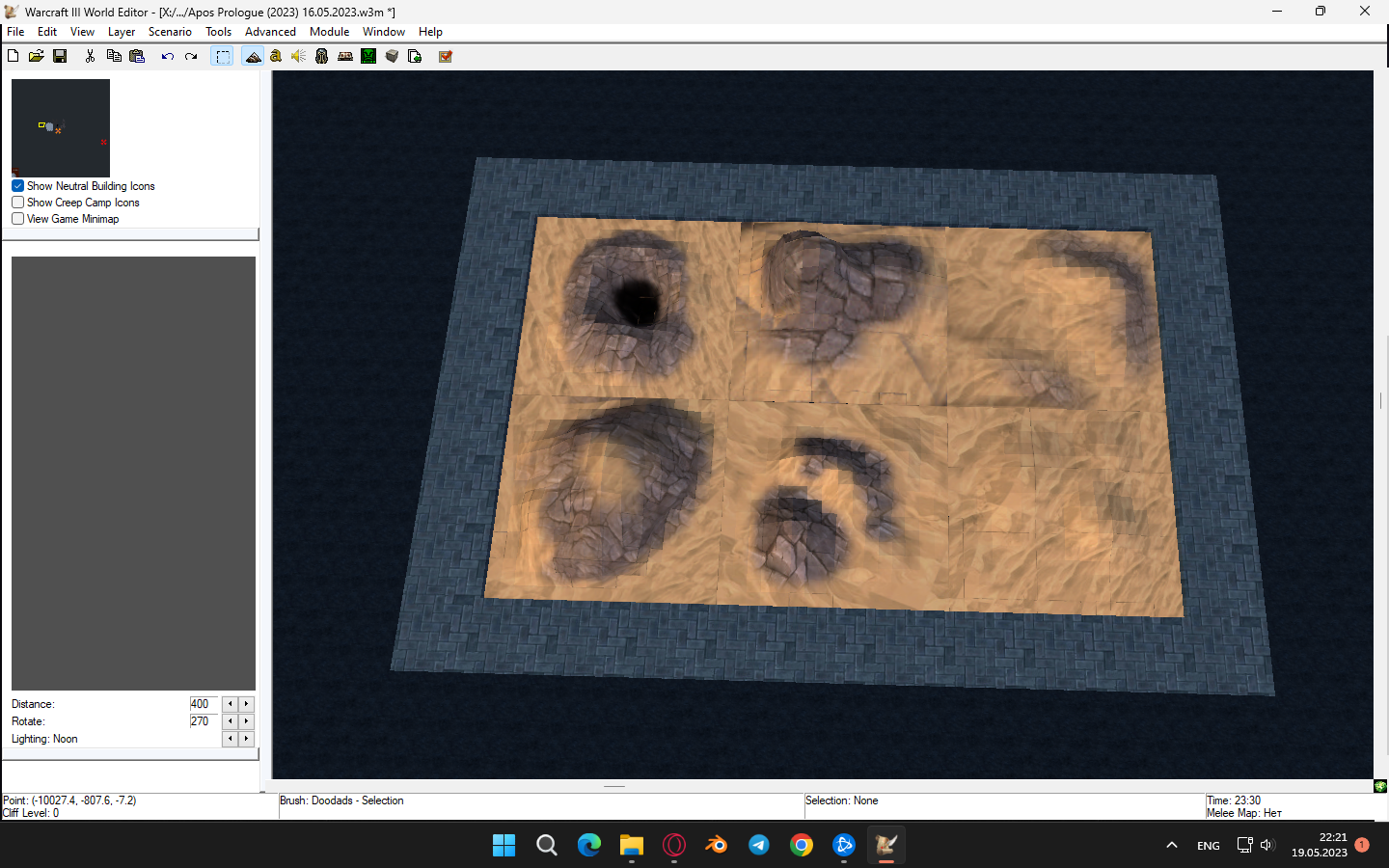Open Windows Search from the taskbar
This screenshot has height=868, width=1389.
[547, 845]
